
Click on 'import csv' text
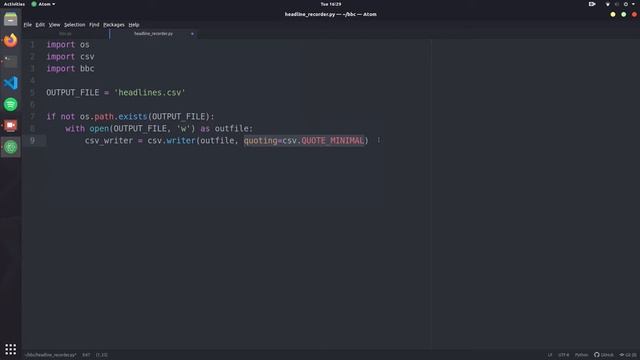point(70,57)
